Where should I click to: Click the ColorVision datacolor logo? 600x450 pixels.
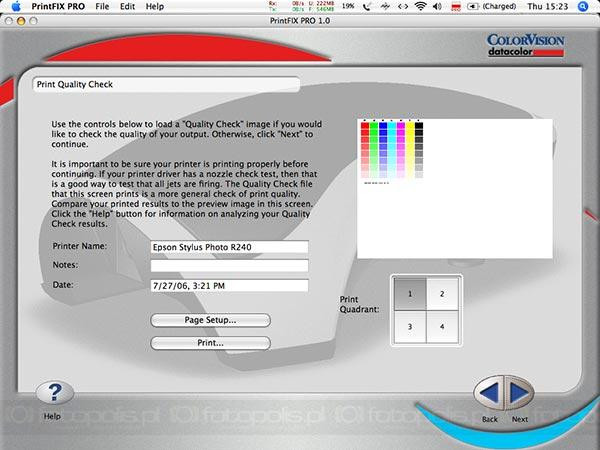click(525, 46)
